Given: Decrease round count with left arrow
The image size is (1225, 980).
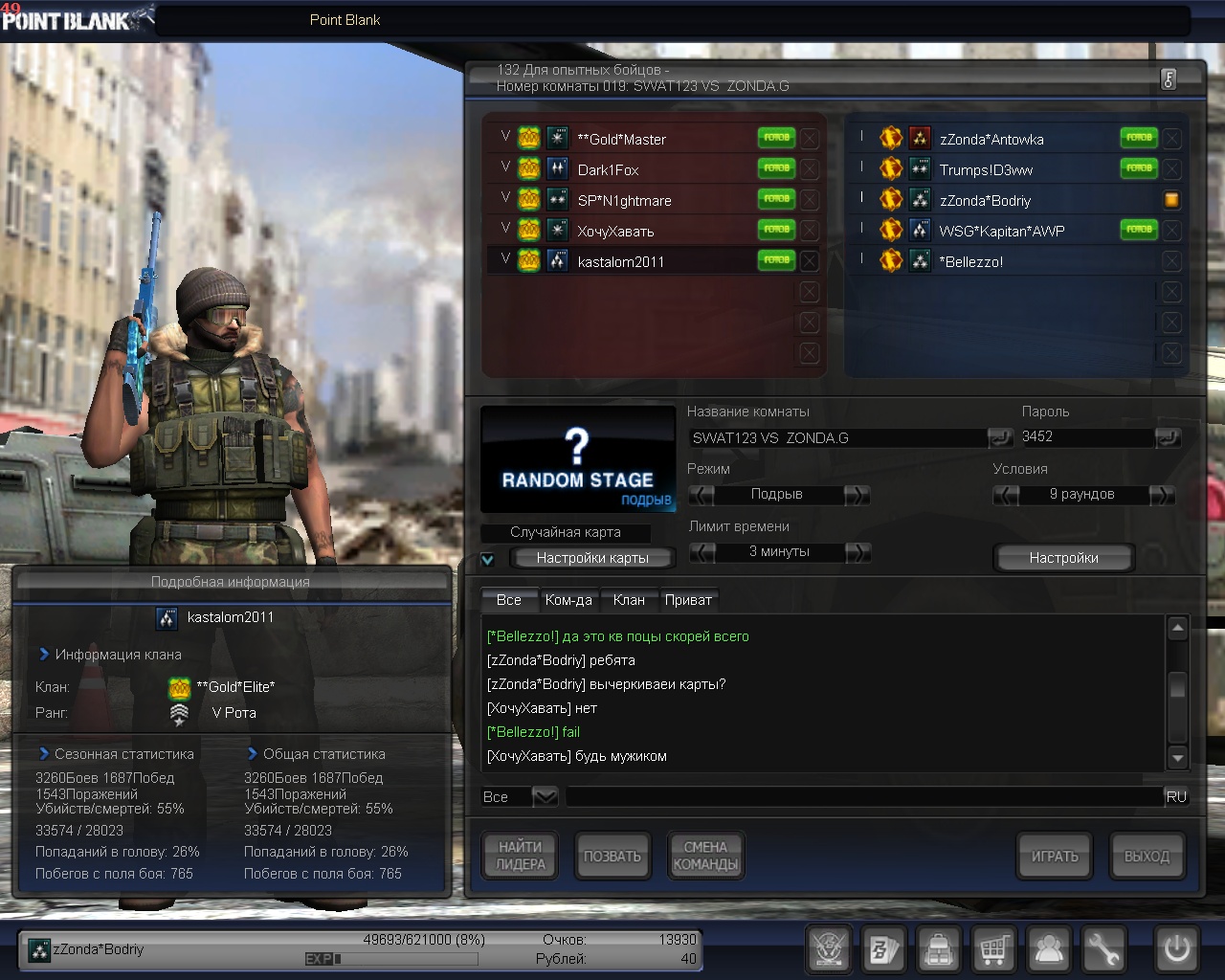Looking at the screenshot, I should tap(1006, 495).
